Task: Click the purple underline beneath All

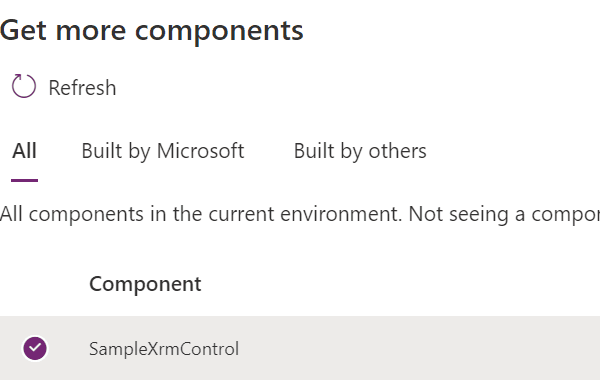Action: click(24, 180)
